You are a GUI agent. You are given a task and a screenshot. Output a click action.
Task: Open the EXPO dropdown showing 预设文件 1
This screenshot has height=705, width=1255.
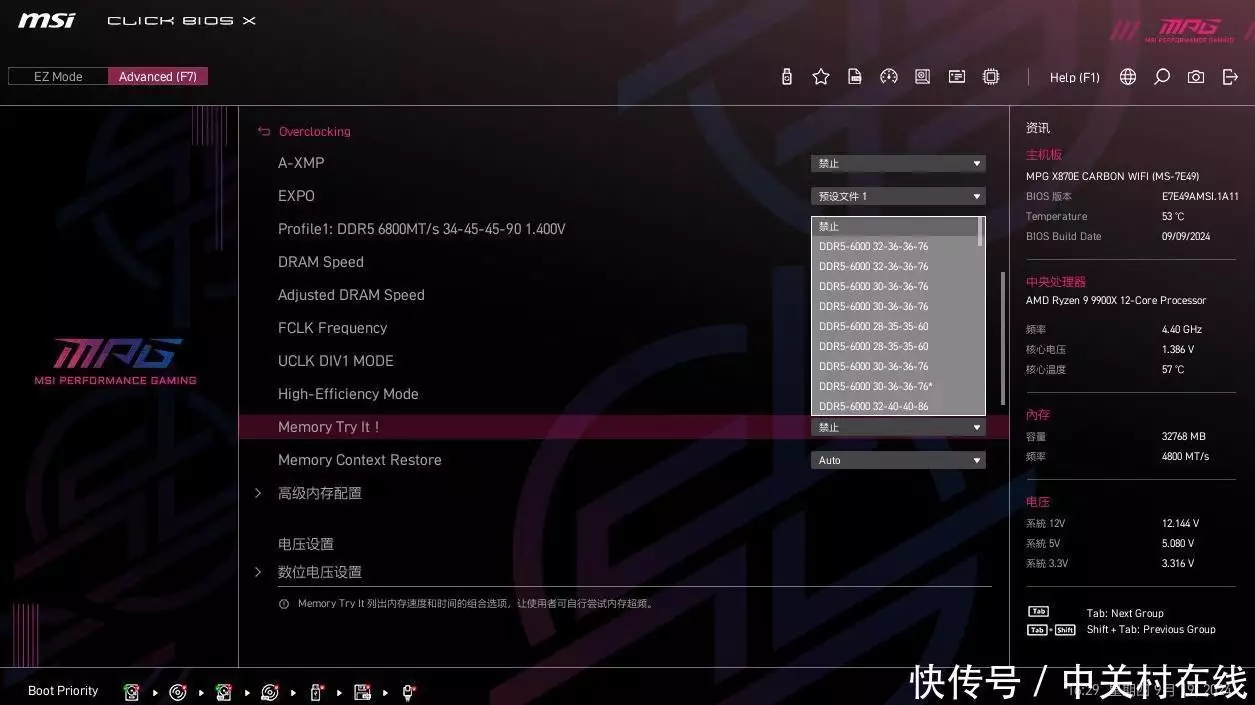(898, 196)
